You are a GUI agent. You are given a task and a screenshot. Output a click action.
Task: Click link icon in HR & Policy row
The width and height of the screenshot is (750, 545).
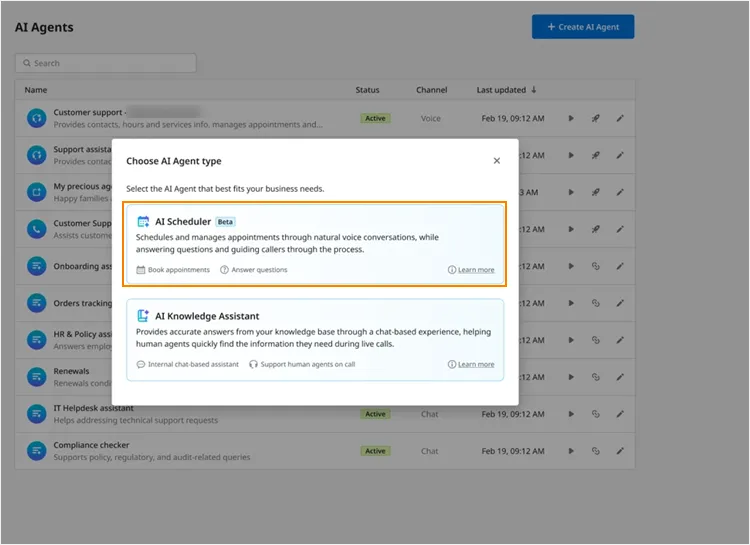pyautogui.click(x=596, y=340)
